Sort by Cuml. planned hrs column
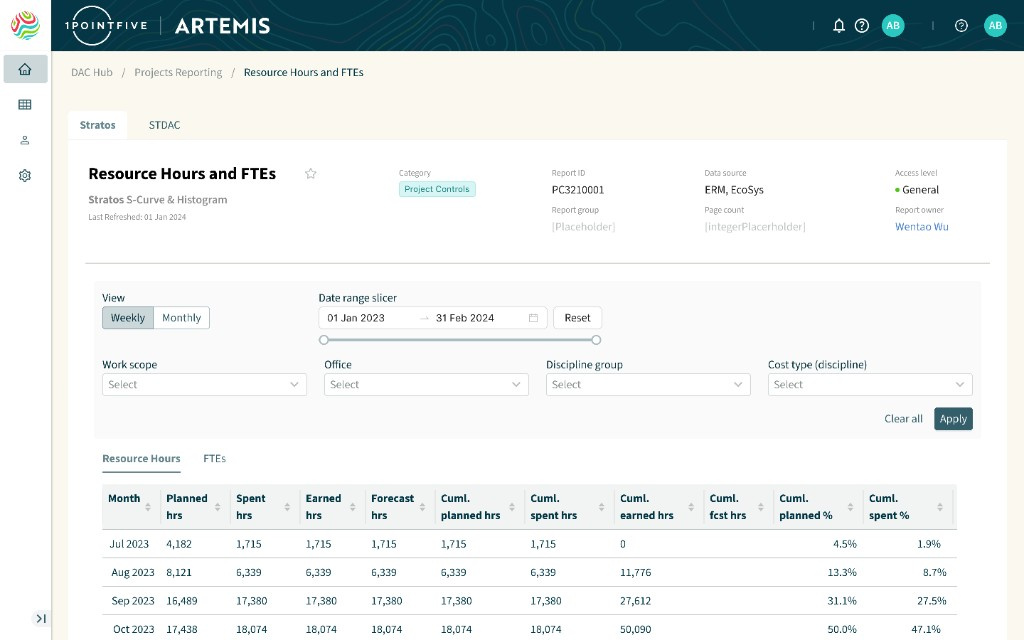Image resolution: width=1024 pixels, height=640 pixels. coord(512,507)
